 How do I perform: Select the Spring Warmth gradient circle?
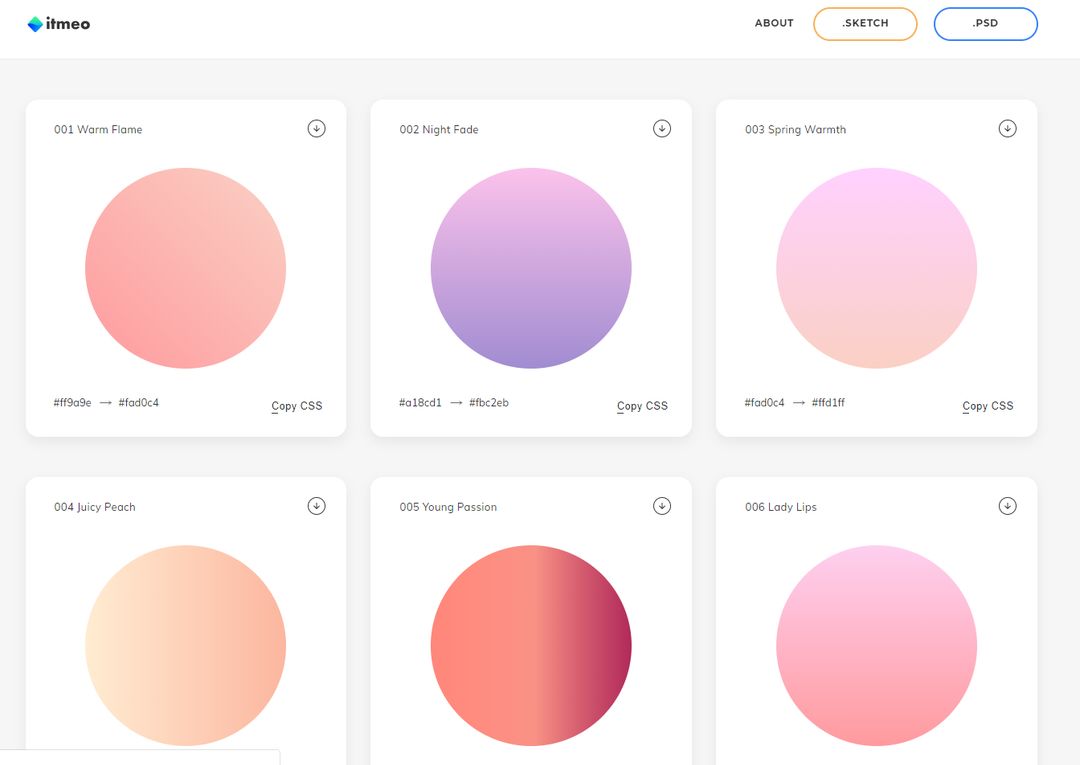877,268
